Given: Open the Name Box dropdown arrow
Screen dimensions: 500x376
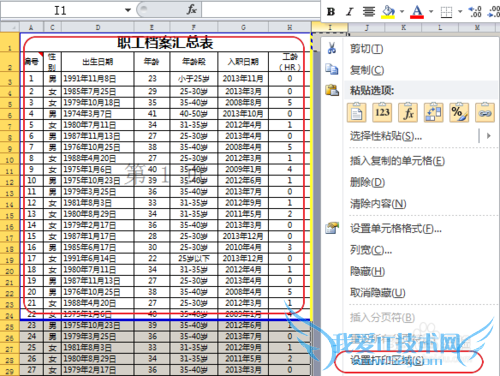Looking at the screenshot, I should point(128,10).
